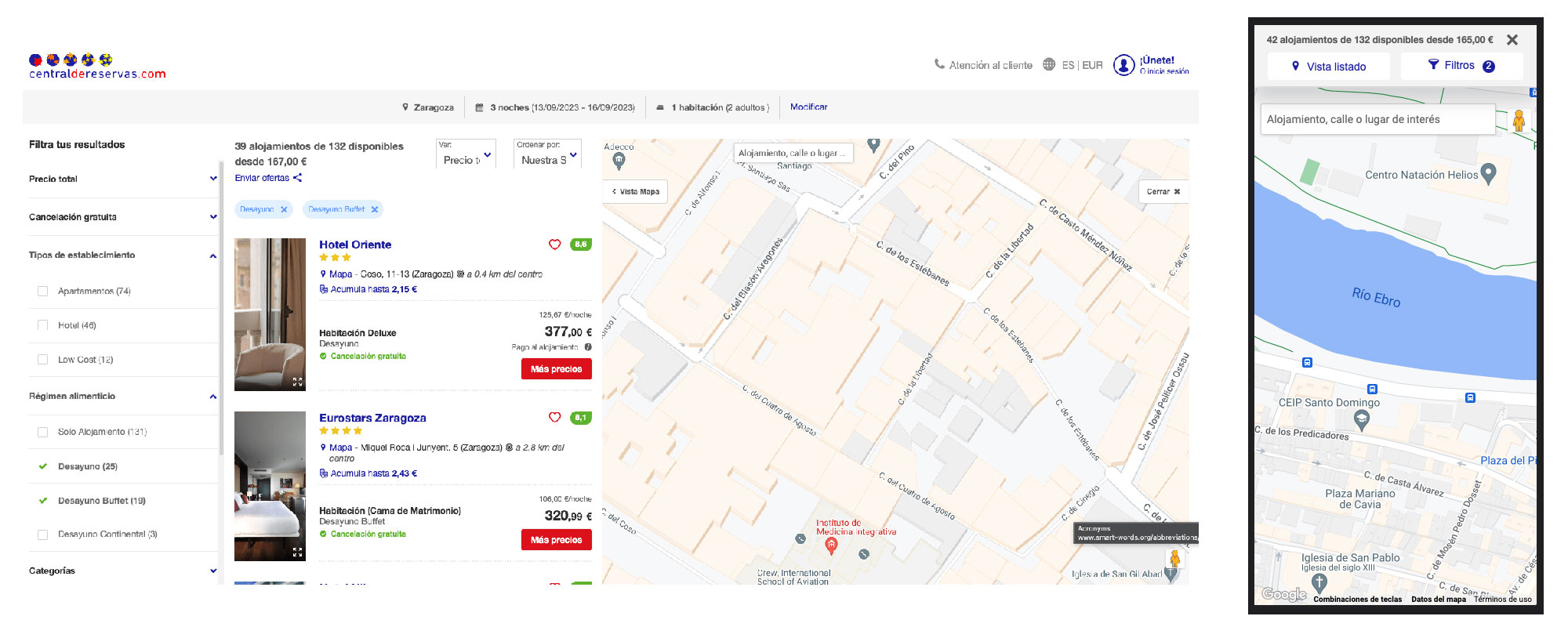Open Hotel Oriente room thumbnail
The image size is (1568, 627).
pyautogui.click(x=270, y=314)
